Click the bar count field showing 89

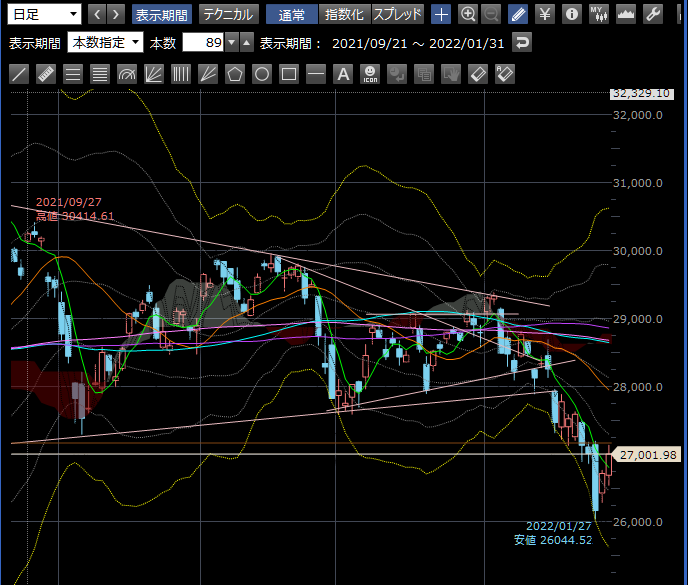coord(203,43)
